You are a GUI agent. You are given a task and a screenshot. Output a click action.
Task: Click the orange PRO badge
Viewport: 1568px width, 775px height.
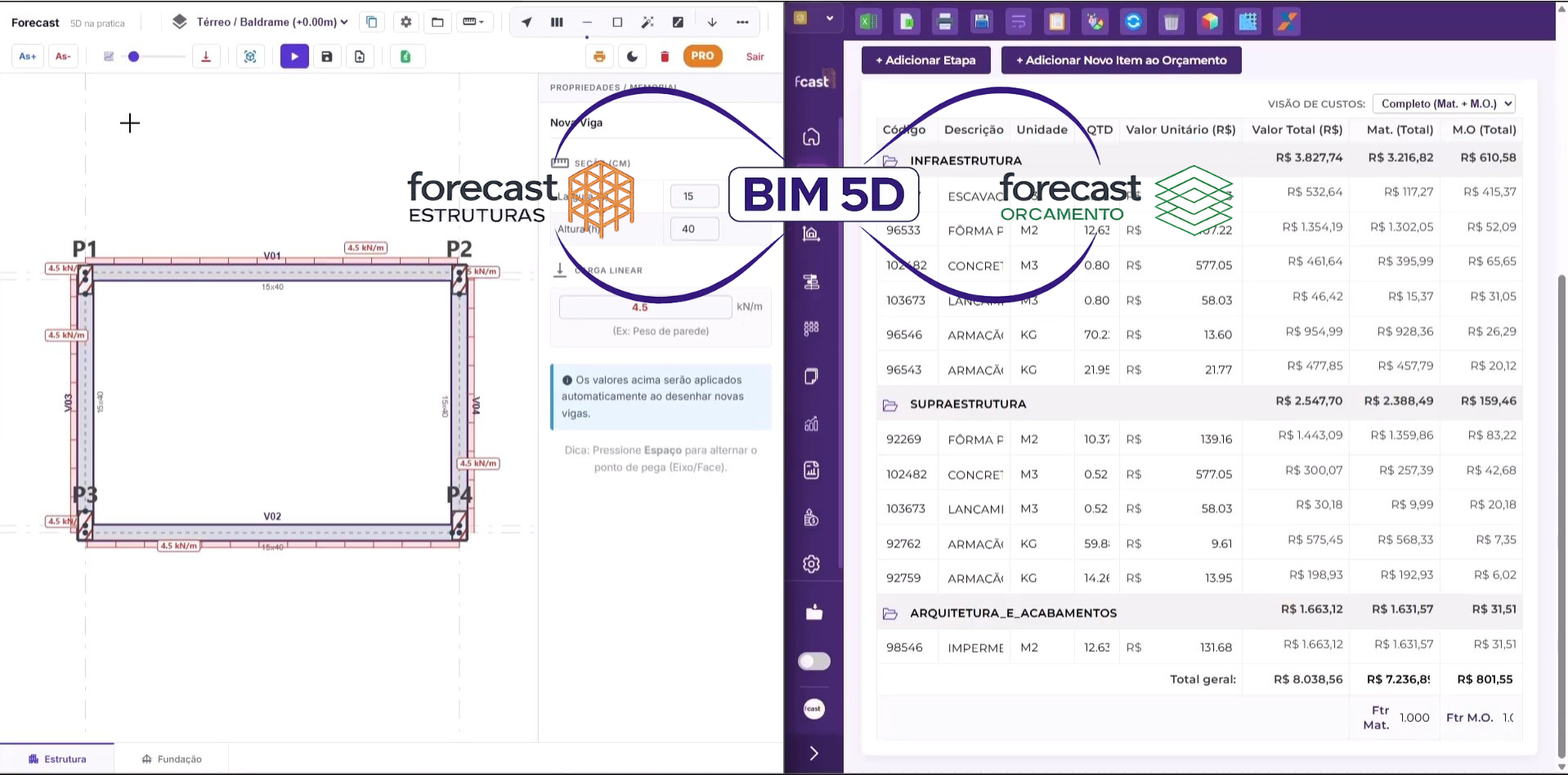(x=702, y=56)
